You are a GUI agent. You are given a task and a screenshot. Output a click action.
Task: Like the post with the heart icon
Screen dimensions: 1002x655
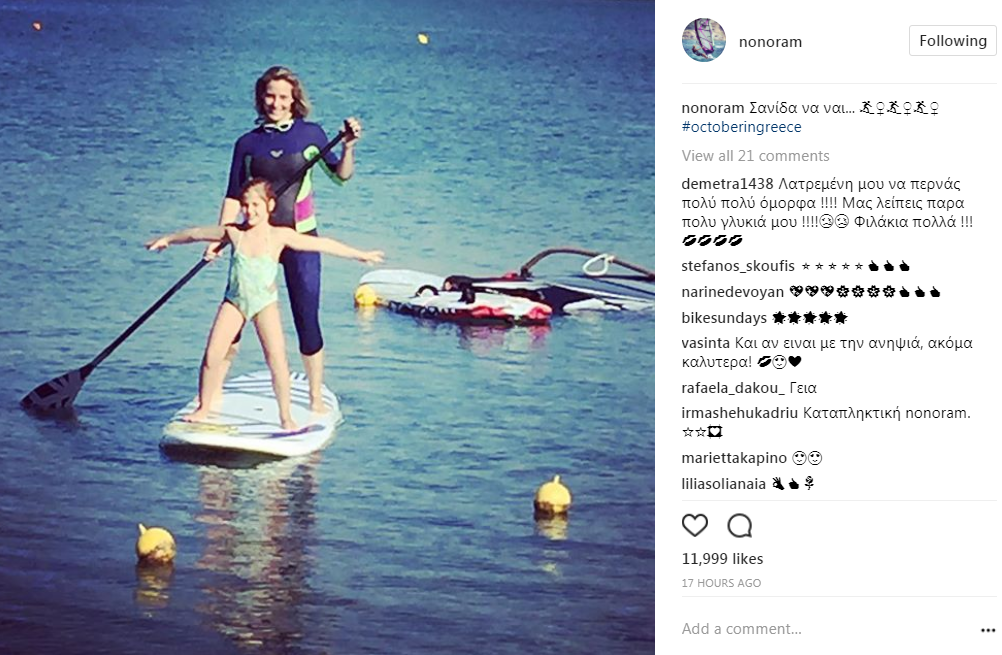[x=695, y=525]
